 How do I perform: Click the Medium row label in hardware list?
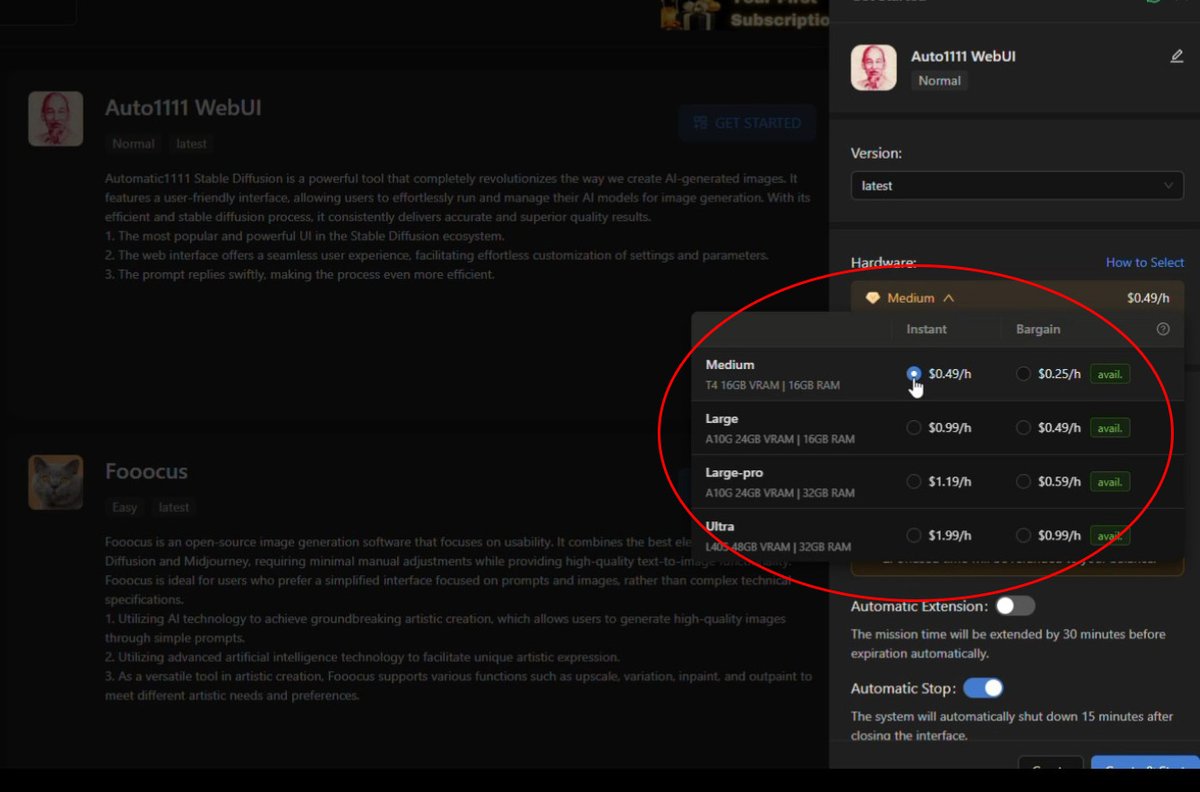click(730, 365)
